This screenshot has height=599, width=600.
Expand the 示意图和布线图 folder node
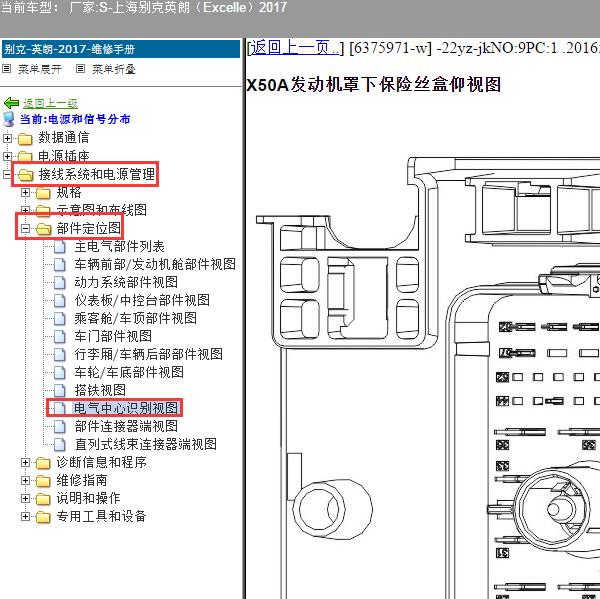point(25,210)
